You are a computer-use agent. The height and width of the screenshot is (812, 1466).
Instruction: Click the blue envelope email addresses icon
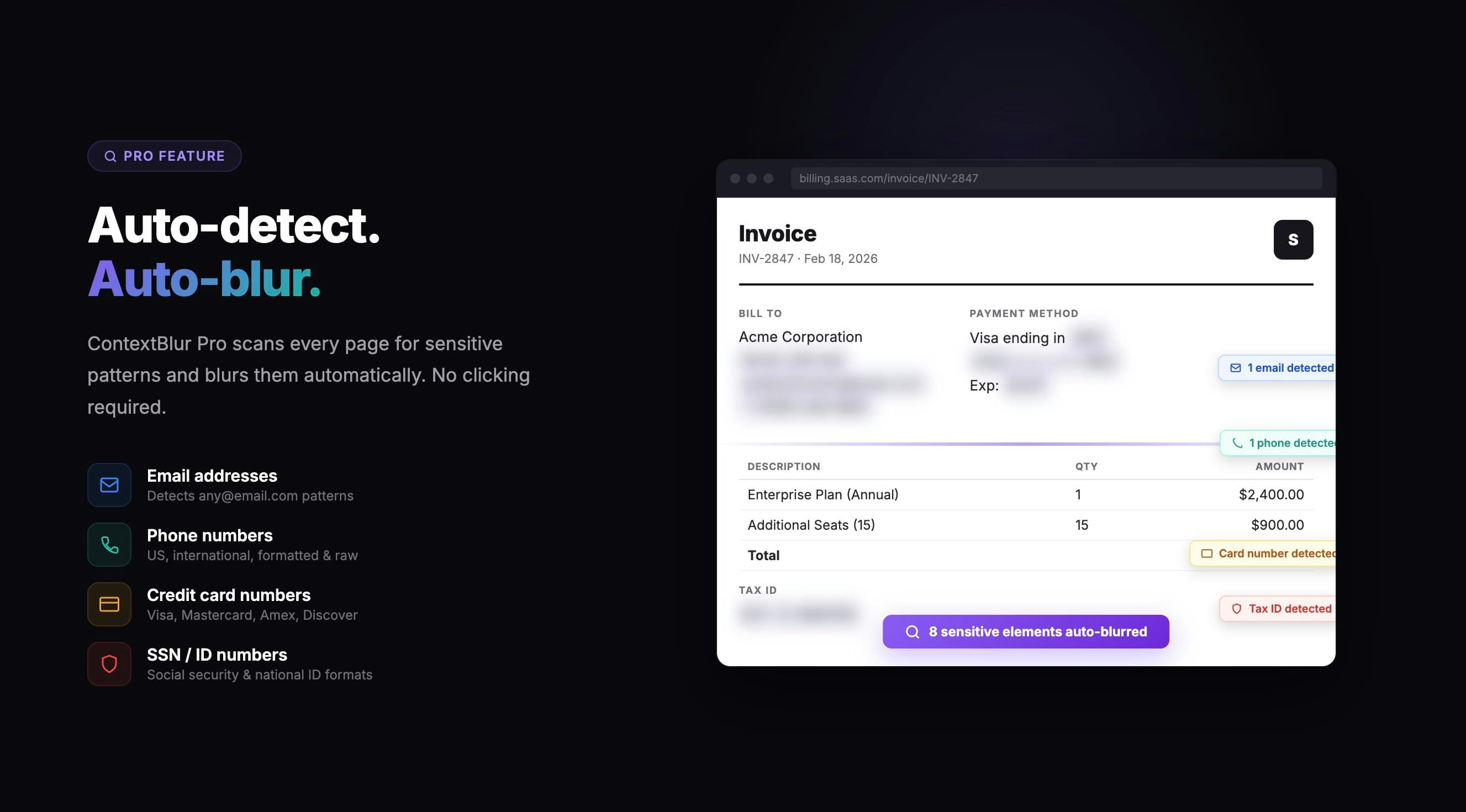tap(109, 485)
